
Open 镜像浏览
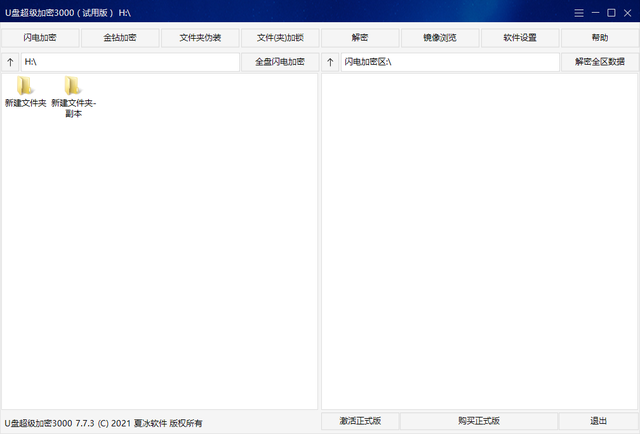[x=440, y=38]
